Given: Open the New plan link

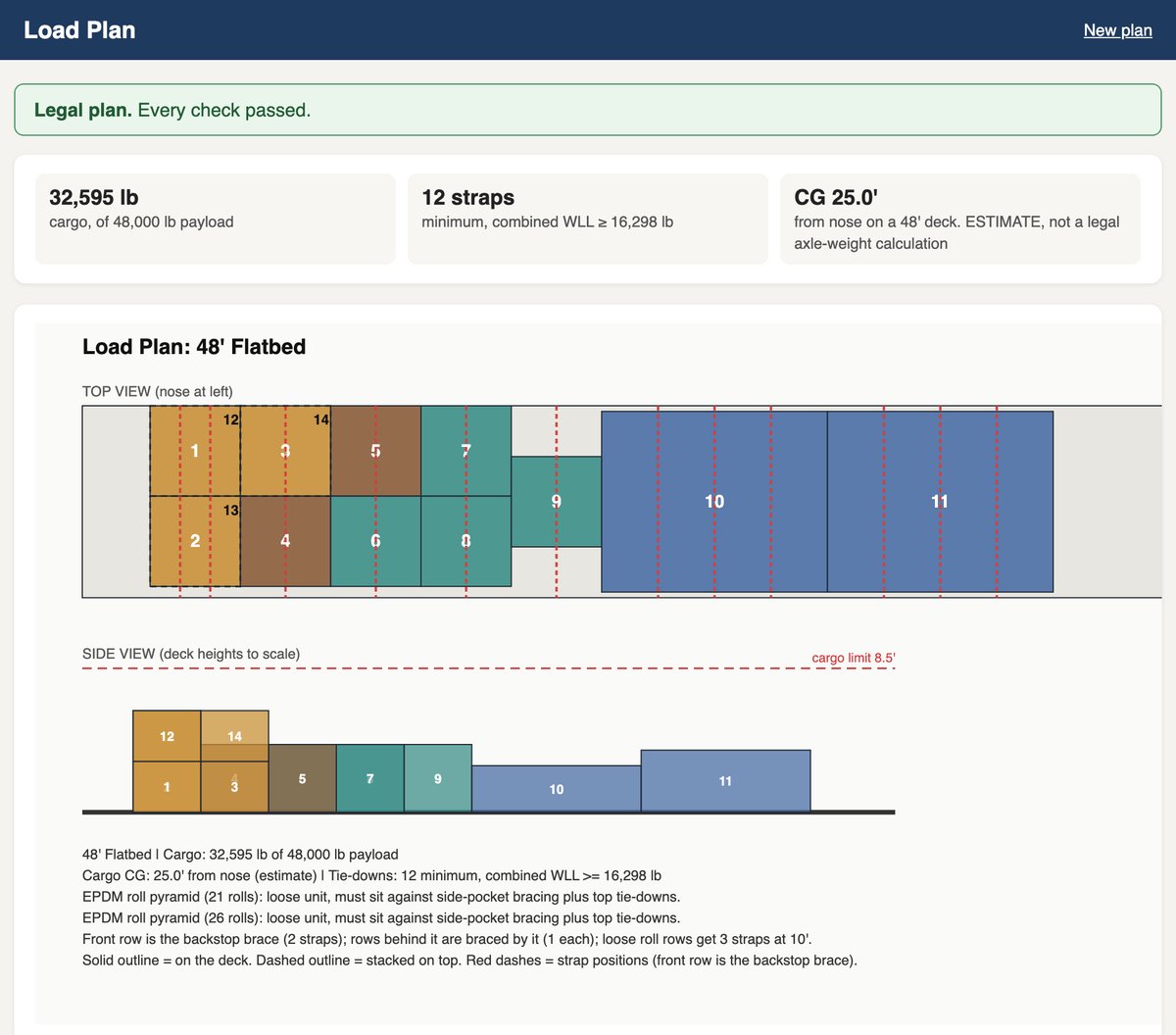Looking at the screenshot, I should pos(1117,30).
